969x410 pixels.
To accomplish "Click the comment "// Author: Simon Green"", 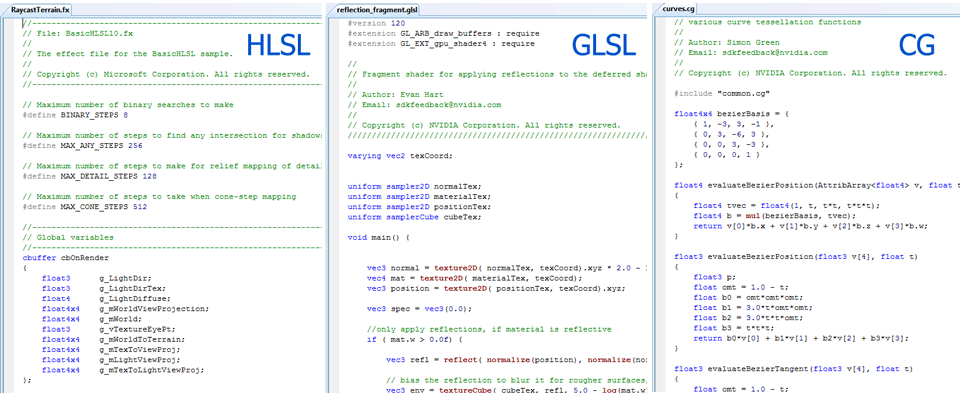I will point(725,43).
